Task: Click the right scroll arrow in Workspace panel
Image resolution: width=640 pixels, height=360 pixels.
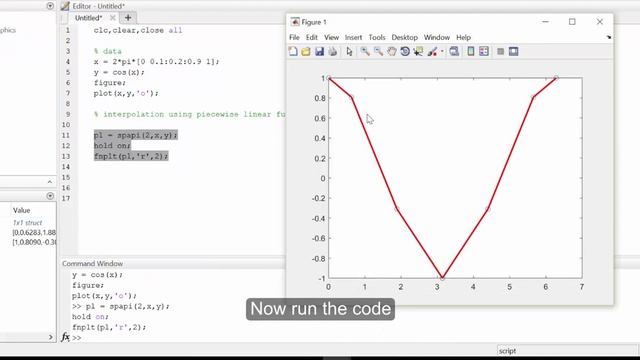Action: click(x=51, y=337)
